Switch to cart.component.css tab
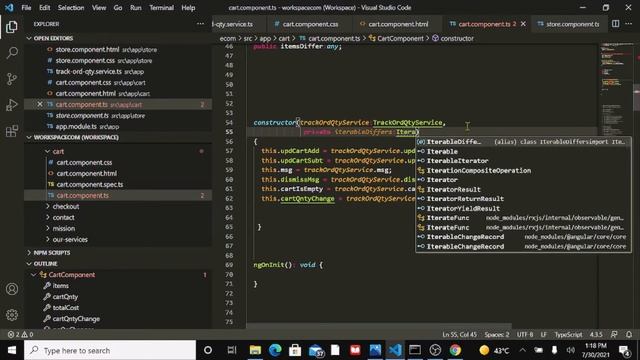Screen dimensions: 640x360 (310, 24)
